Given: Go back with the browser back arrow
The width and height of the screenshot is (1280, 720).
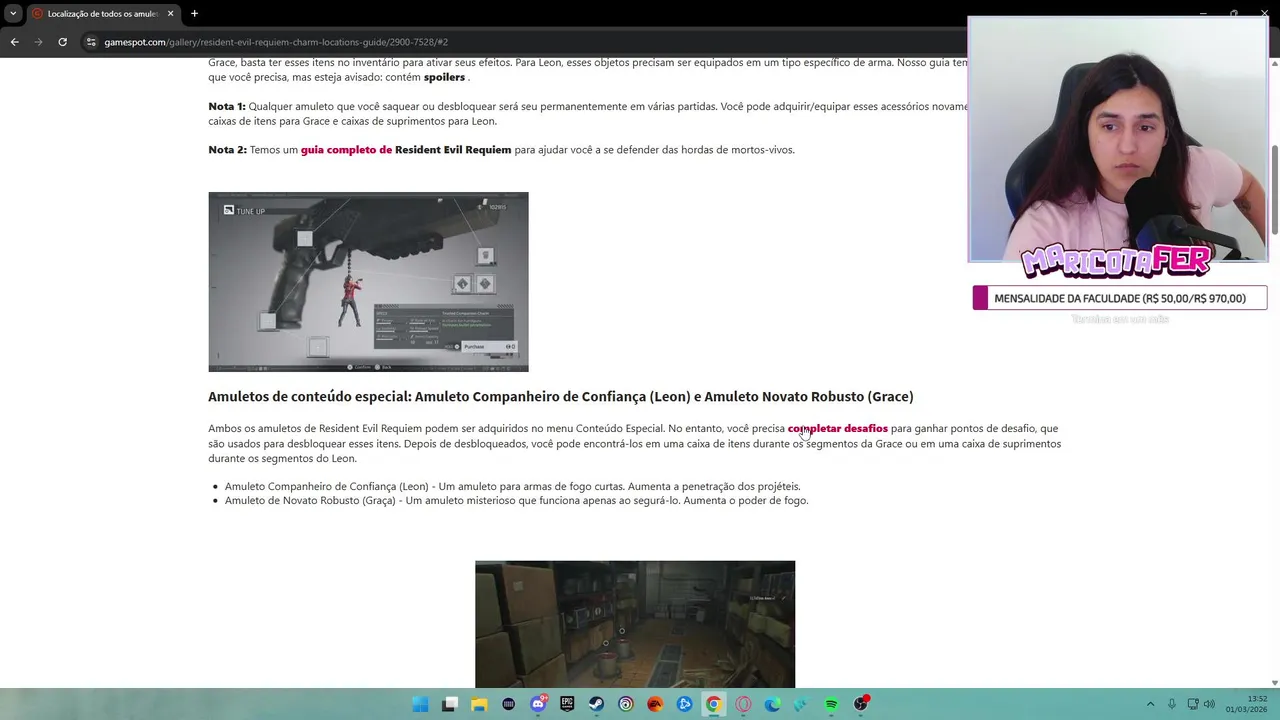Looking at the screenshot, I should tap(14, 42).
